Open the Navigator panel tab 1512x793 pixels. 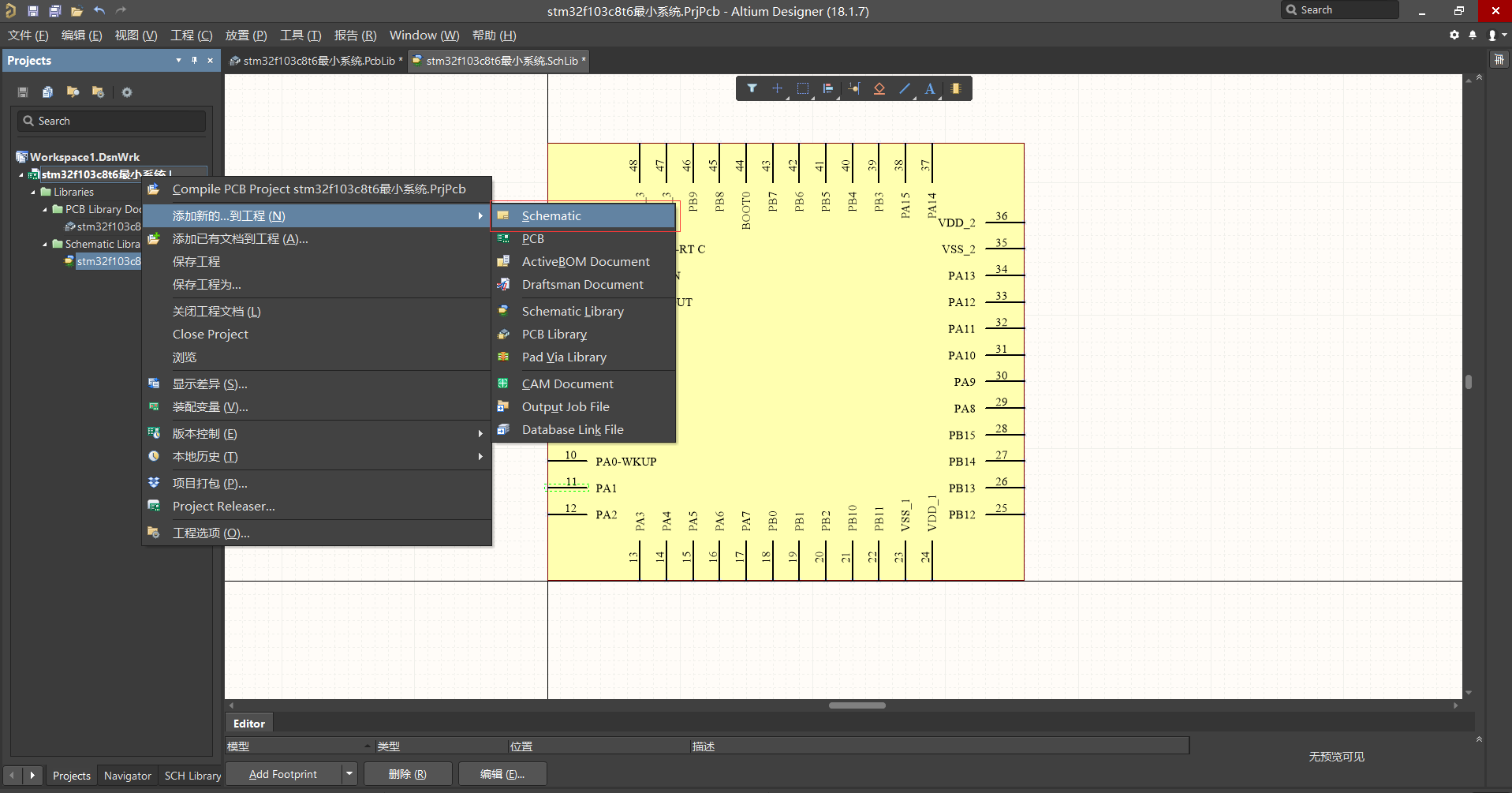click(x=127, y=776)
